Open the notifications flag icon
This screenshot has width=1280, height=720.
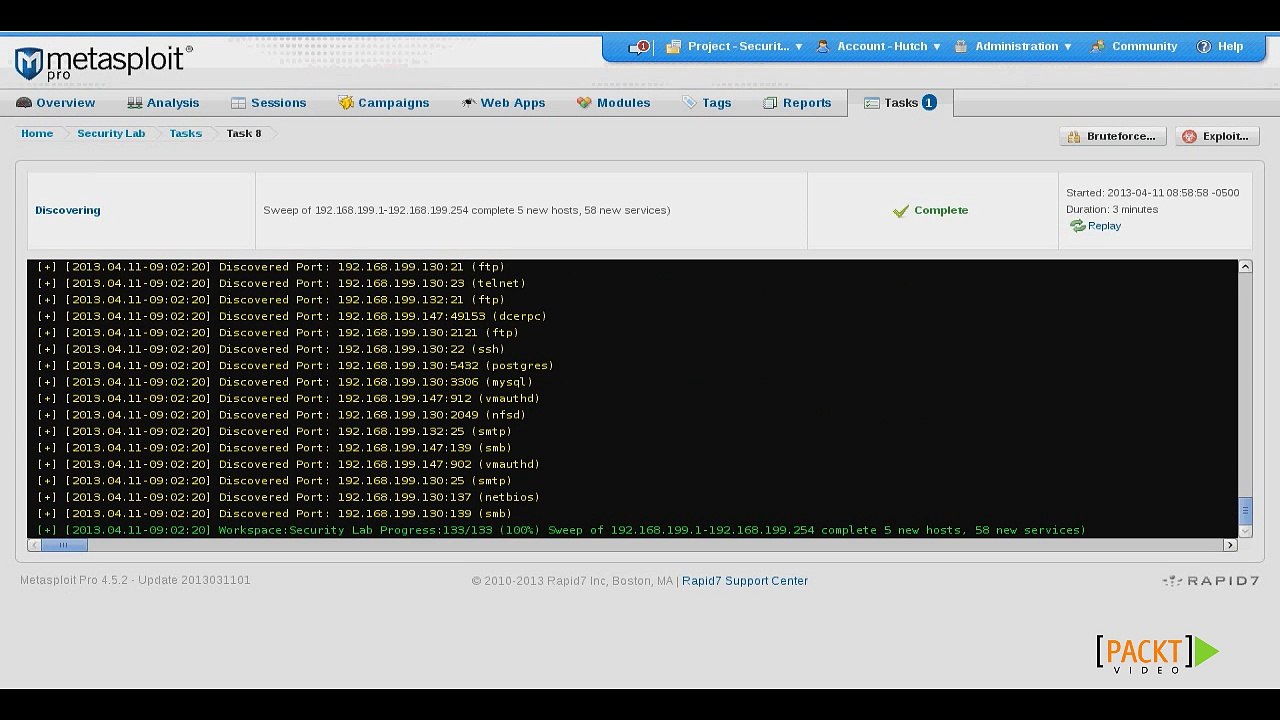tap(639, 47)
